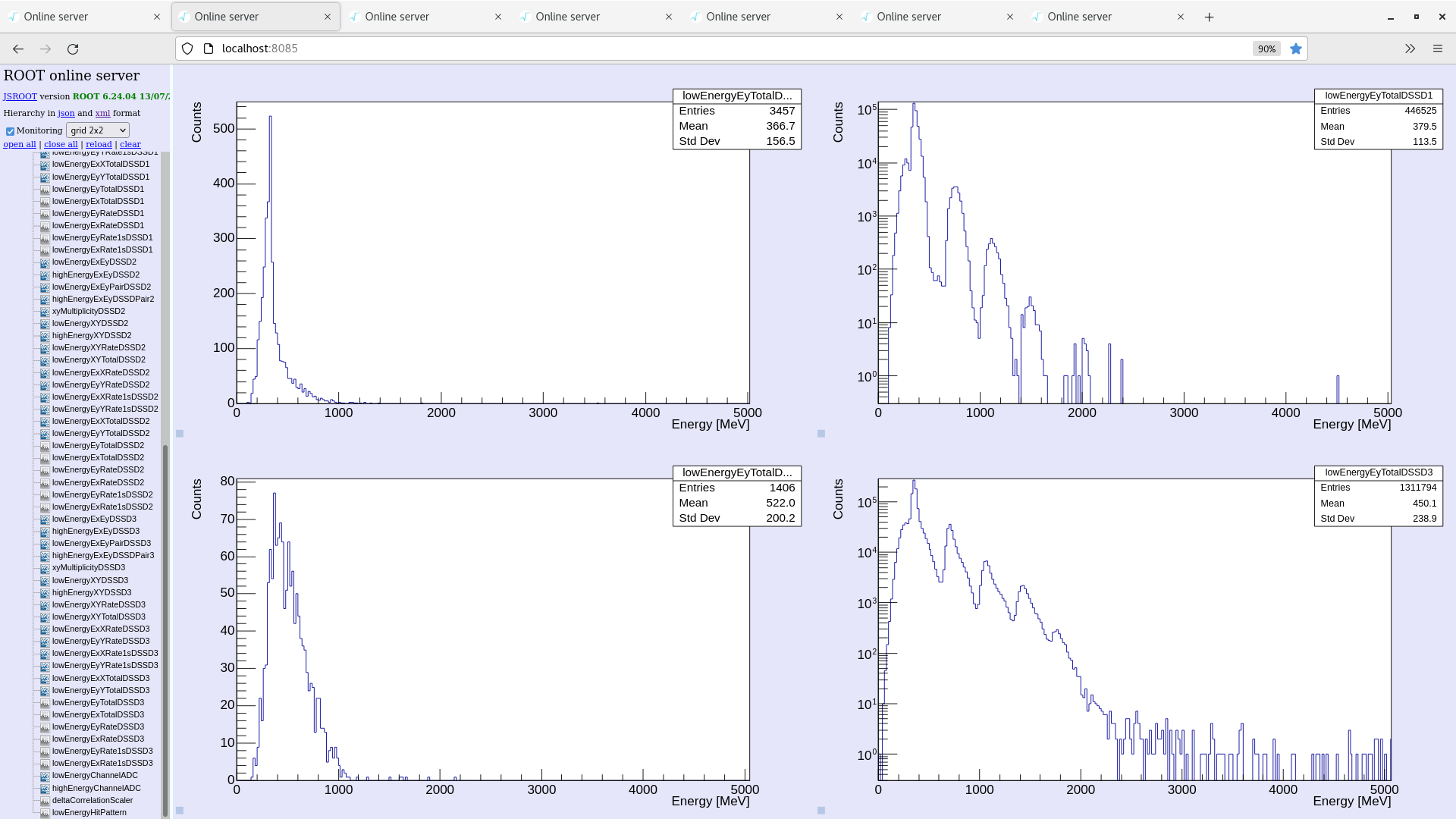
Task: Open browser hamburger application menu
Action: click(x=1438, y=49)
